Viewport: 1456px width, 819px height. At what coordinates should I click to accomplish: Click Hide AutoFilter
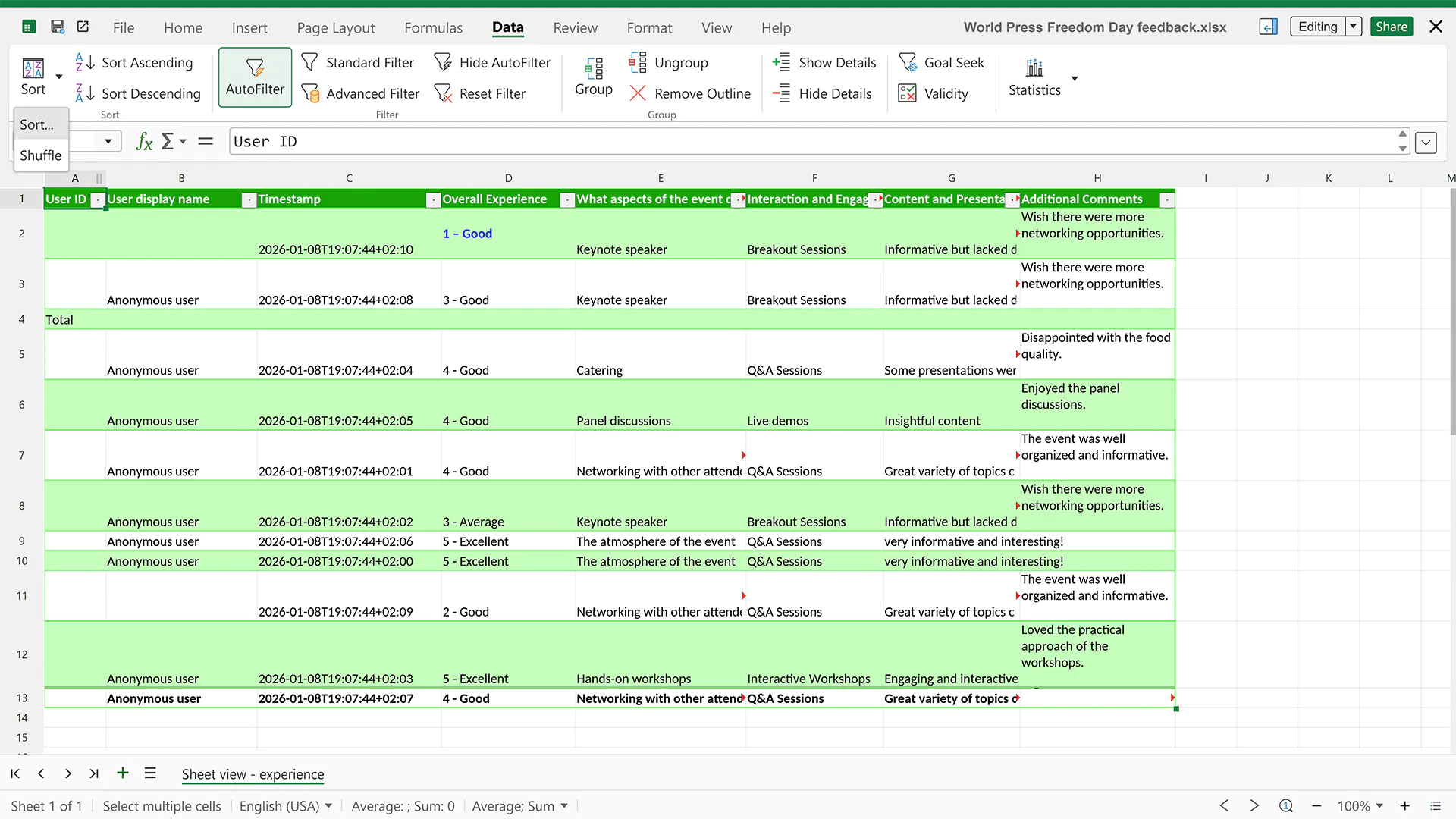(491, 62)
